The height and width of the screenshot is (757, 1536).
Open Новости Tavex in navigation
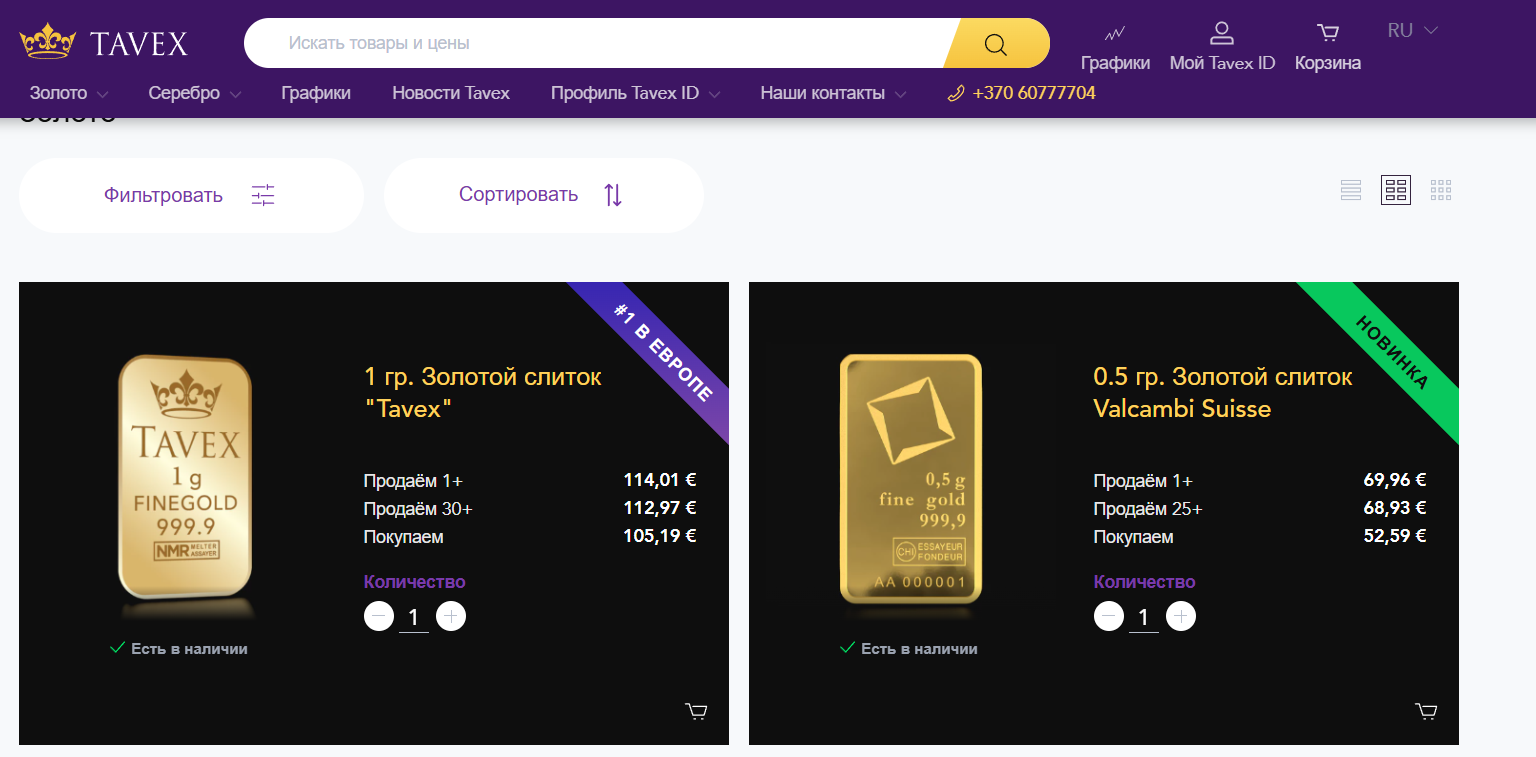(x=451, y=94)
